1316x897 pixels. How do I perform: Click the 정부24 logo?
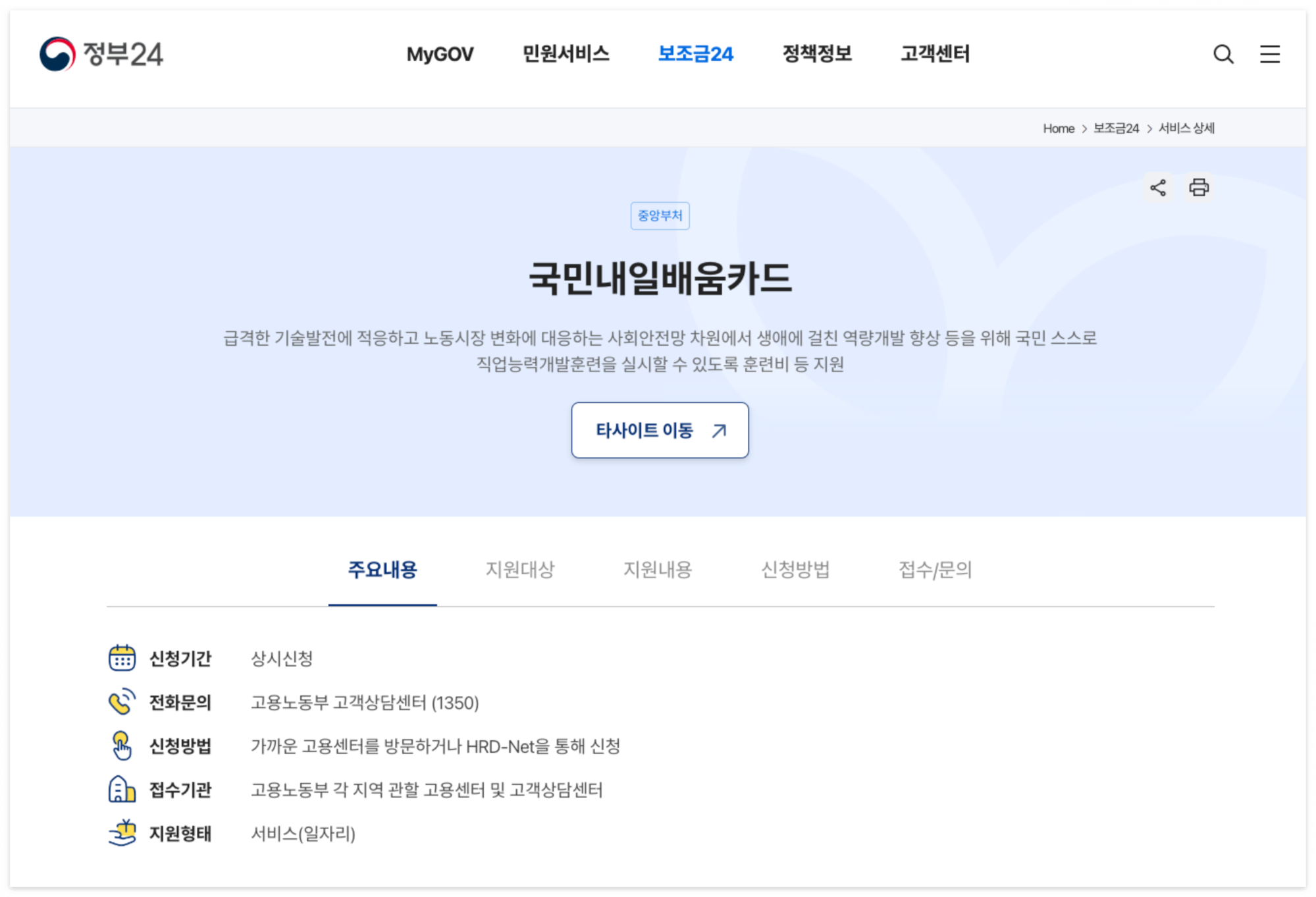tap(101, 54)
